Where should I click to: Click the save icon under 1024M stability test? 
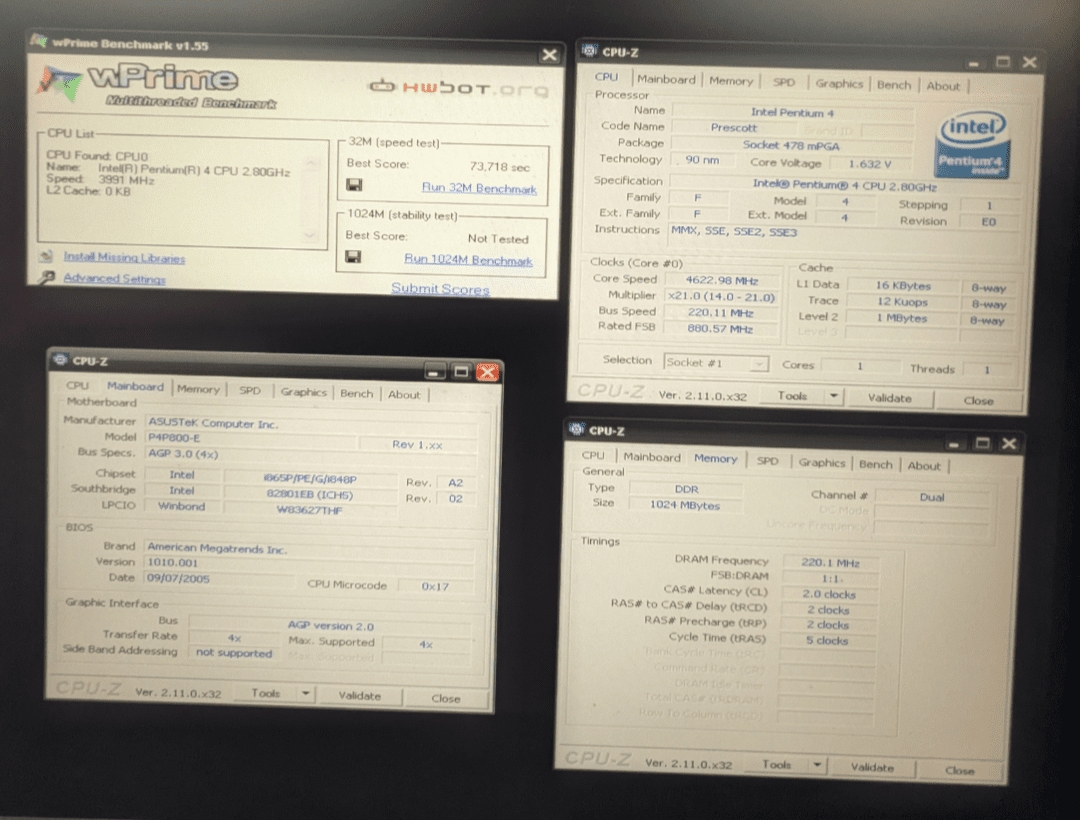[x=353, y=257]
